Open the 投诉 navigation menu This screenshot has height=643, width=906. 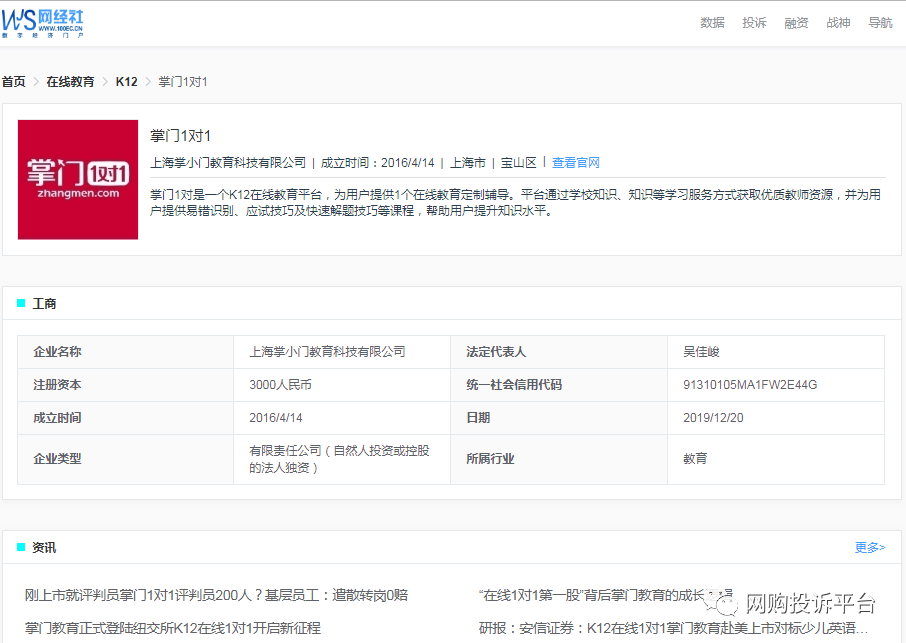click(x=754, y=23)
